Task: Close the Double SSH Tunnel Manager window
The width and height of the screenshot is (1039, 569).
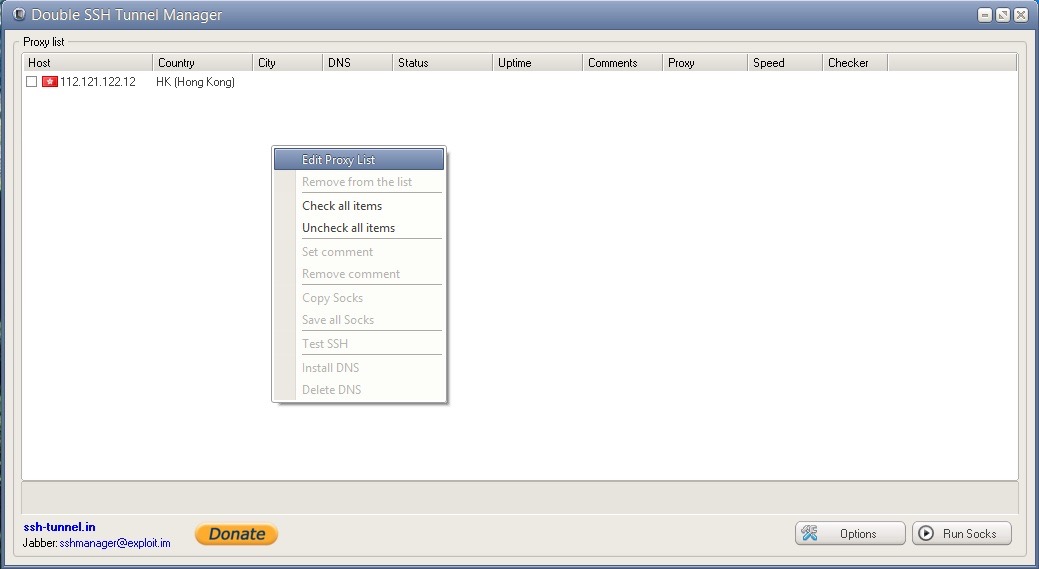Action: (x=1021, y=15)
